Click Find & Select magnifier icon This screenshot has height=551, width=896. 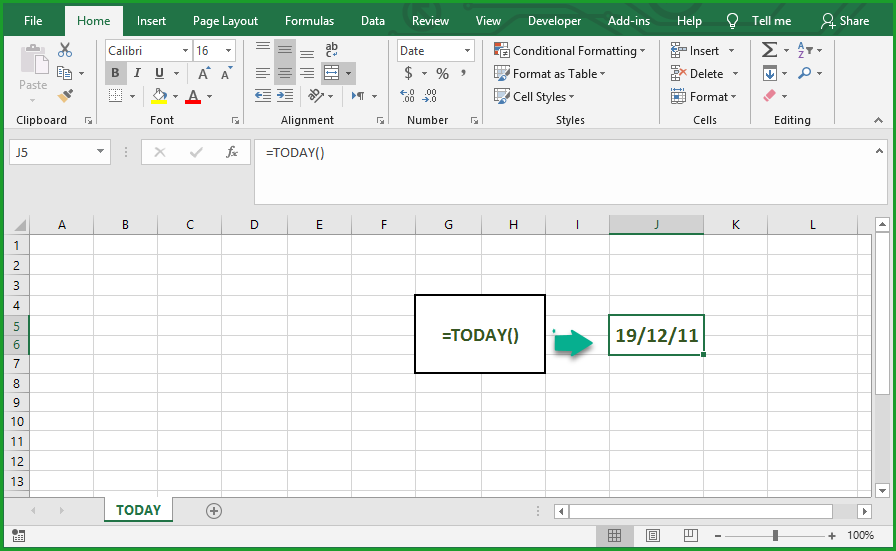click(805, 73)
